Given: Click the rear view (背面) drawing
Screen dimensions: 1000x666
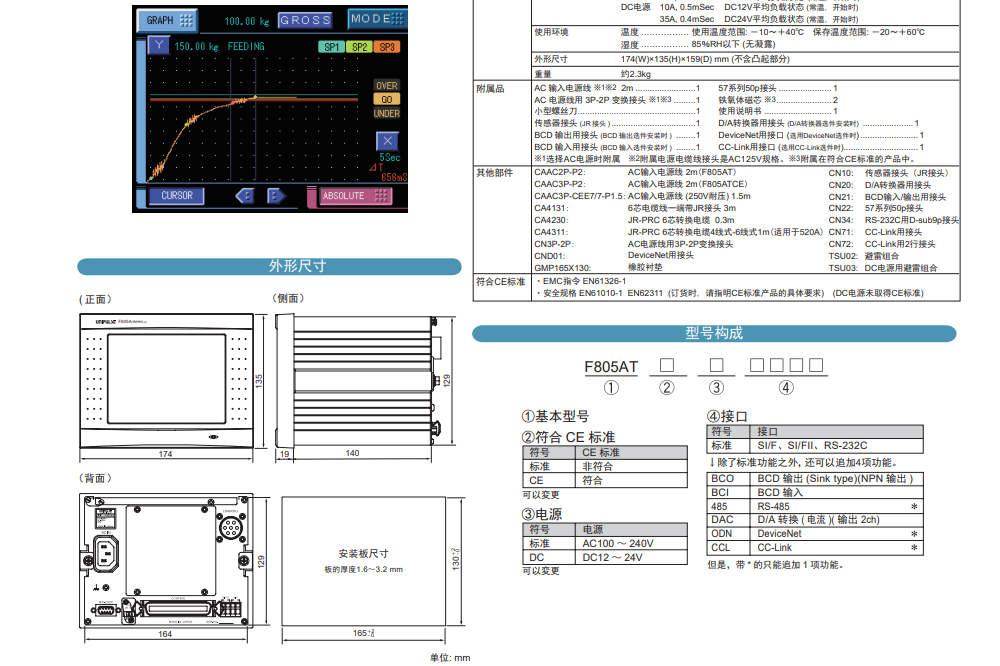Looking at the screenshot, I should click(x=166, y=561).
